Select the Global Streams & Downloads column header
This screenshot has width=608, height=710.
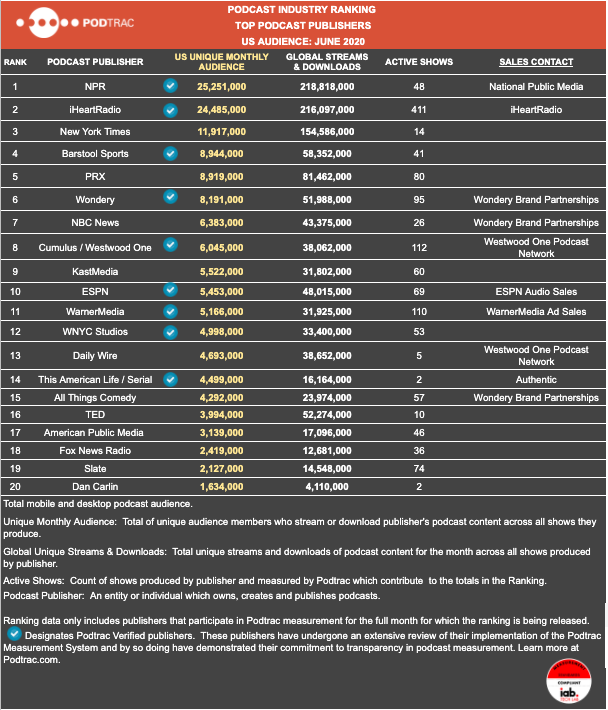coord(327,62)
